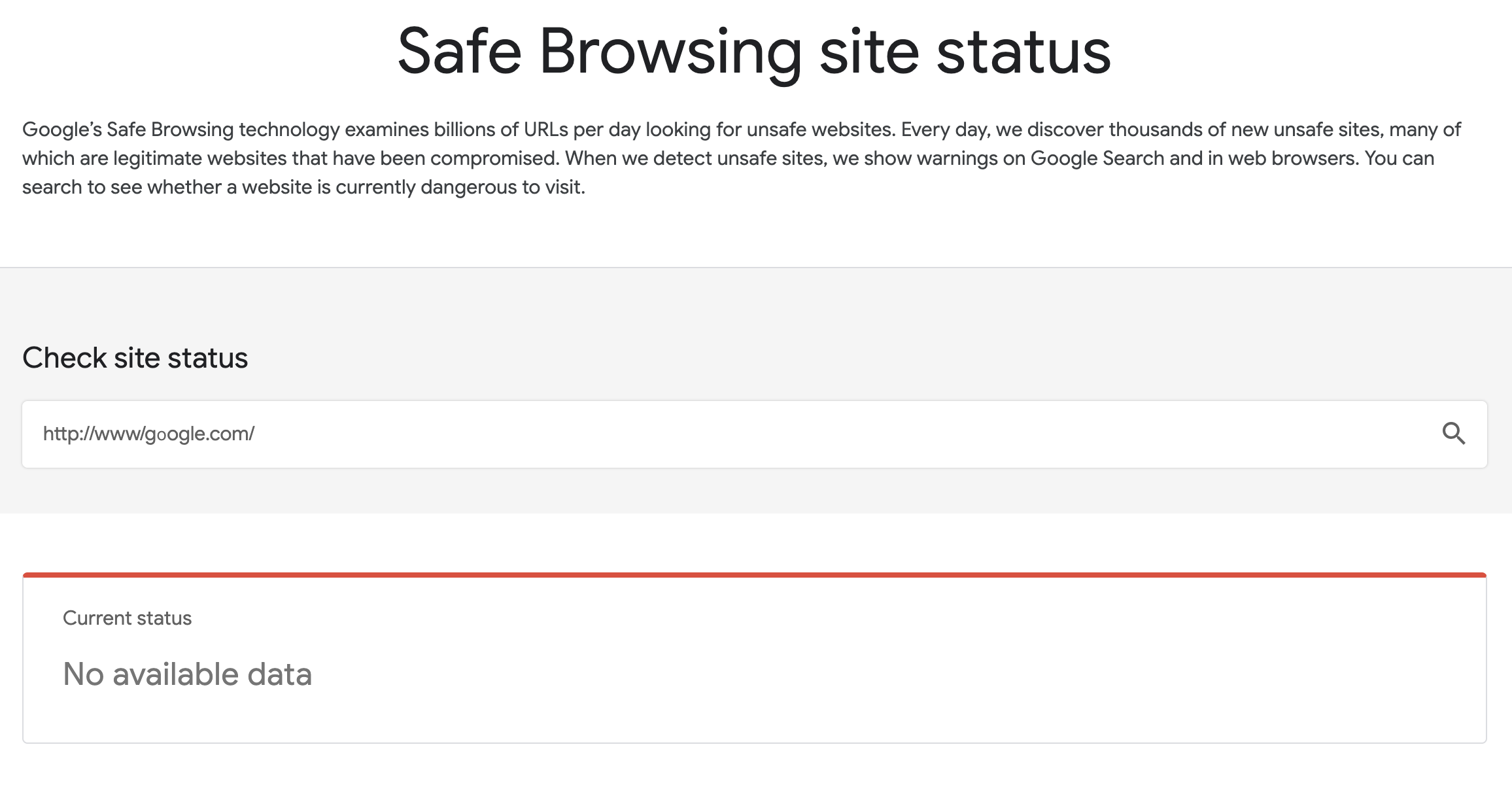
Task: Focus the site URL input field
Action: pyautogui.click(x=719, y=434)
